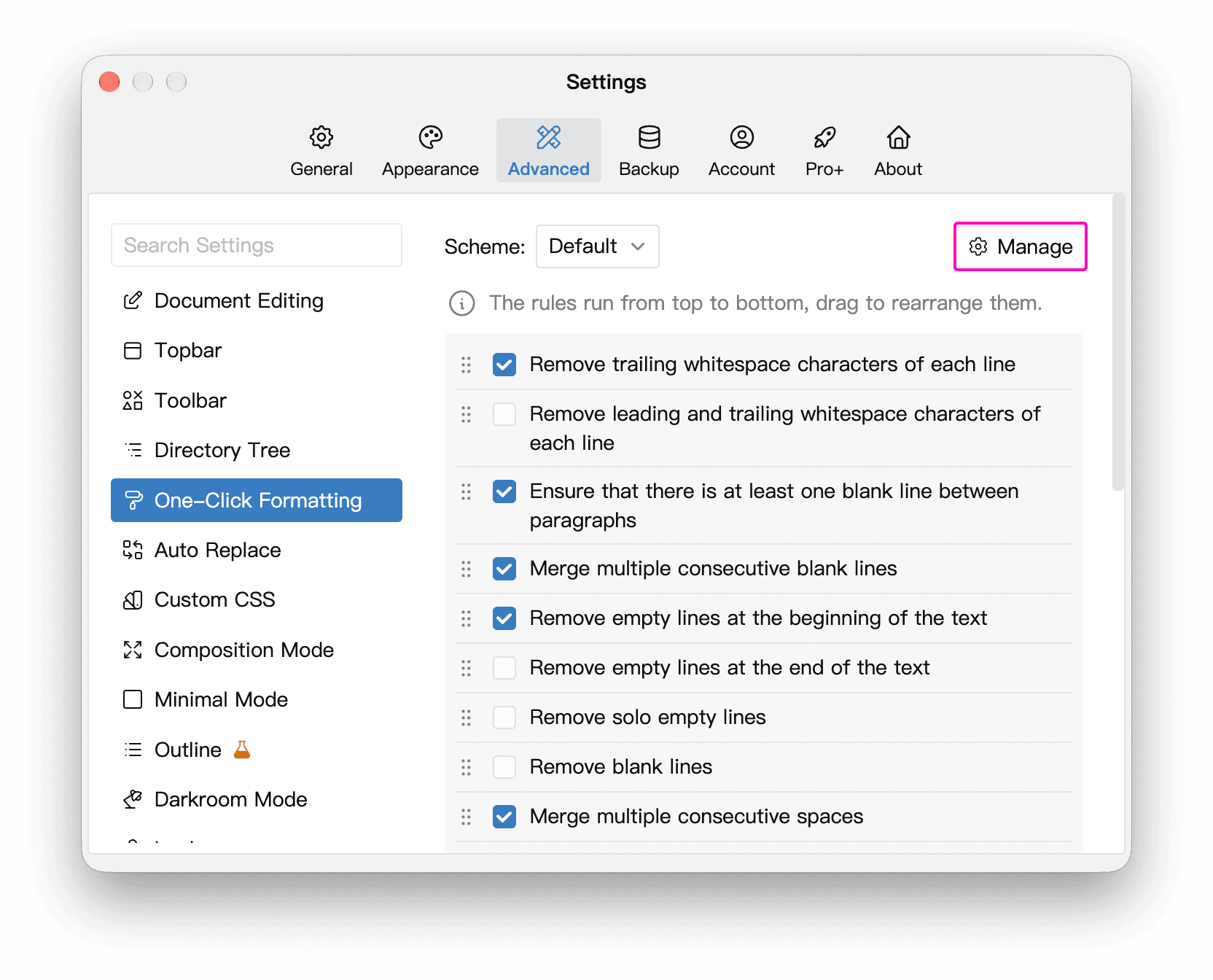Image resolution: width=1213 pixels, height=980 pixels.
Task: Click drag handle of Remove solo empty lines
Action: coord(467,717)
